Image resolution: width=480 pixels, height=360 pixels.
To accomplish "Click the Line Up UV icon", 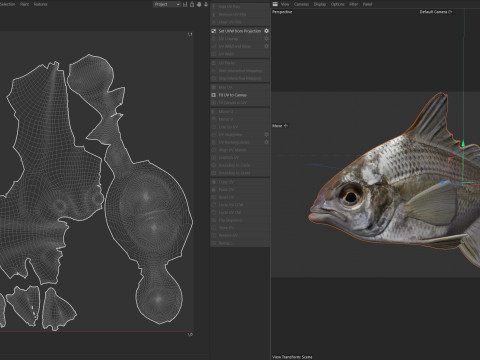I will click(x=214, y=127).
